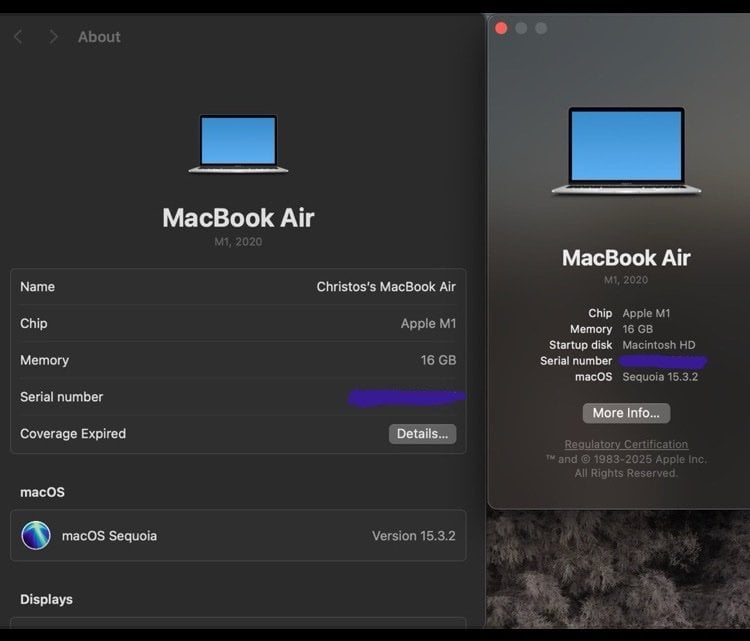This screenshot has height=641, width=750.
Task: Click M1, 2020 subtitle in settings
Action: [238, 242]
